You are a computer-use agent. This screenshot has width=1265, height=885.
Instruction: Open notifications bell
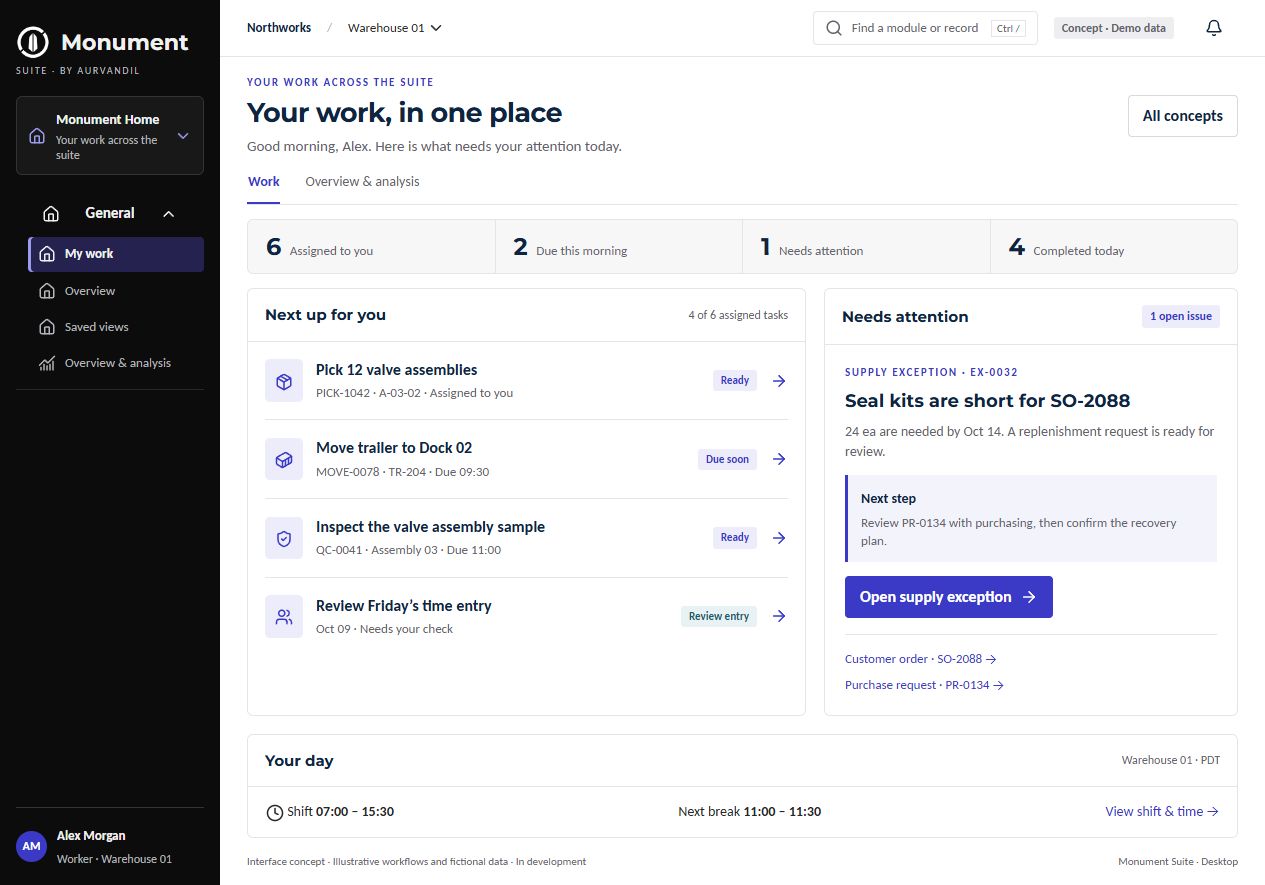pyautogui.click(x=1214, y=28)
